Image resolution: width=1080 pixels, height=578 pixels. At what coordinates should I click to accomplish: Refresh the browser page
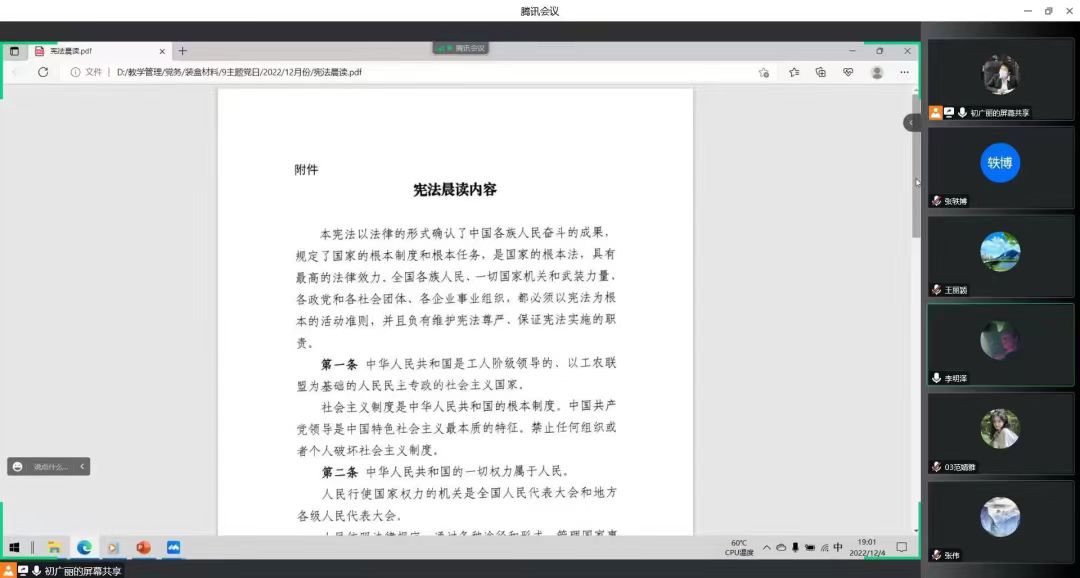click(43, 72)
